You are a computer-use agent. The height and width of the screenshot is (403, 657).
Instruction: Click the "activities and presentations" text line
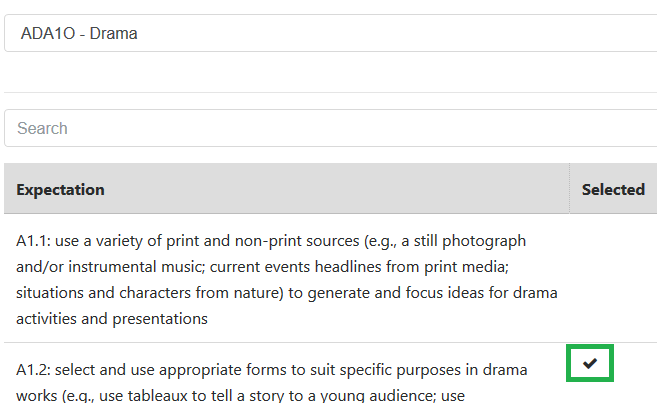tap(112, 319)
